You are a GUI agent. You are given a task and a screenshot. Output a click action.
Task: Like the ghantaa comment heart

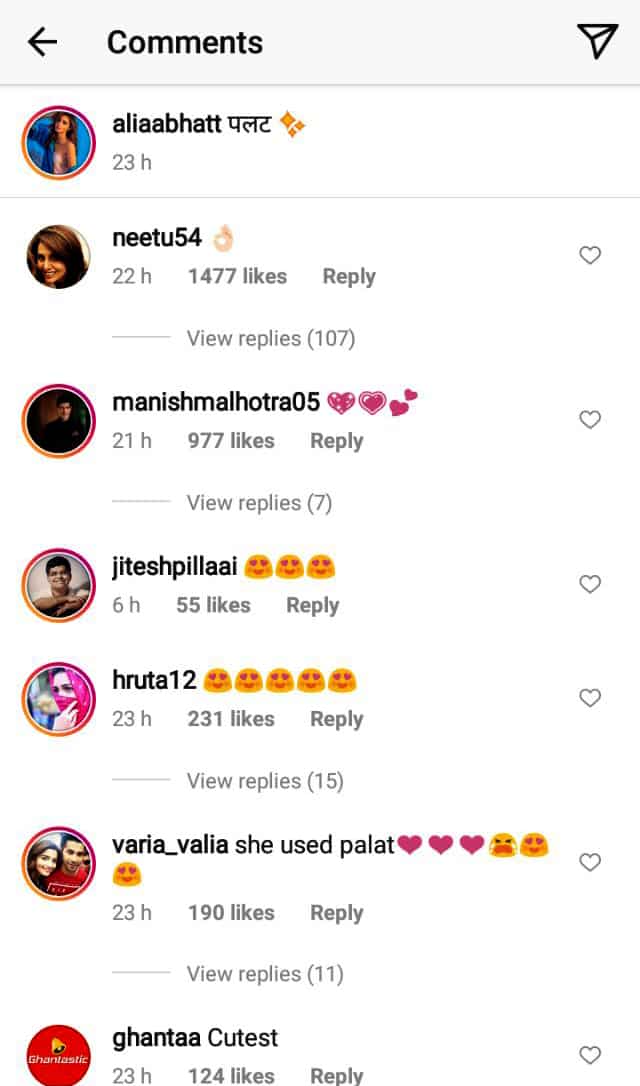pyautogui.click(x=590, y=1055)
